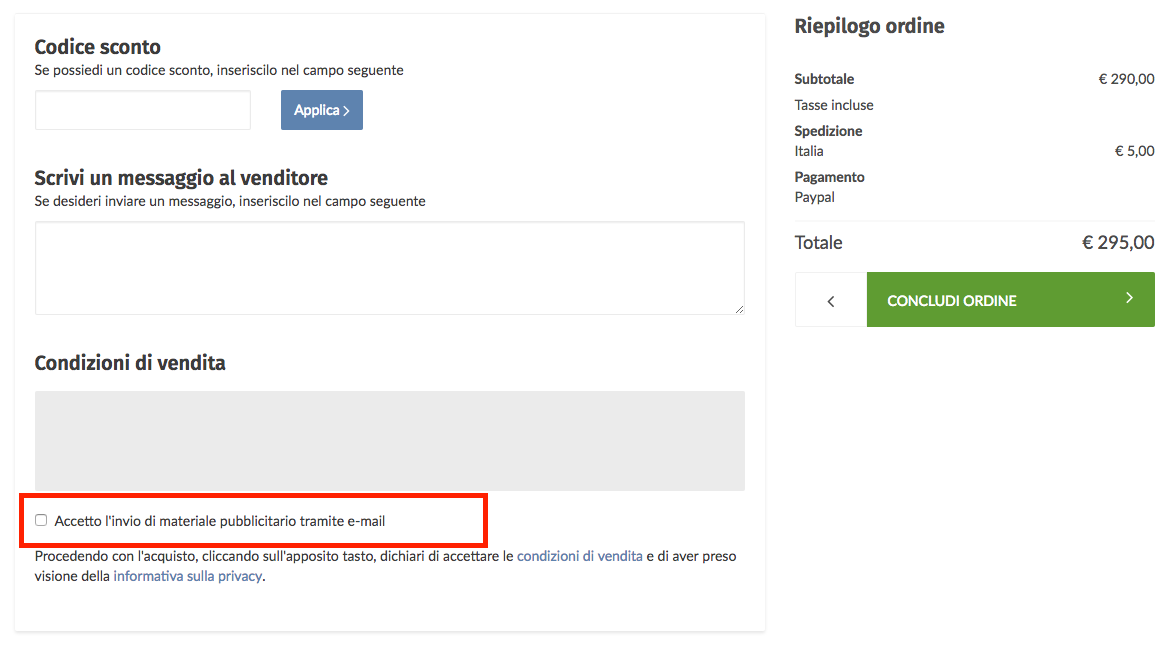
Task: Click the subtotal amount € 290,00
Action: (1125, 79)
